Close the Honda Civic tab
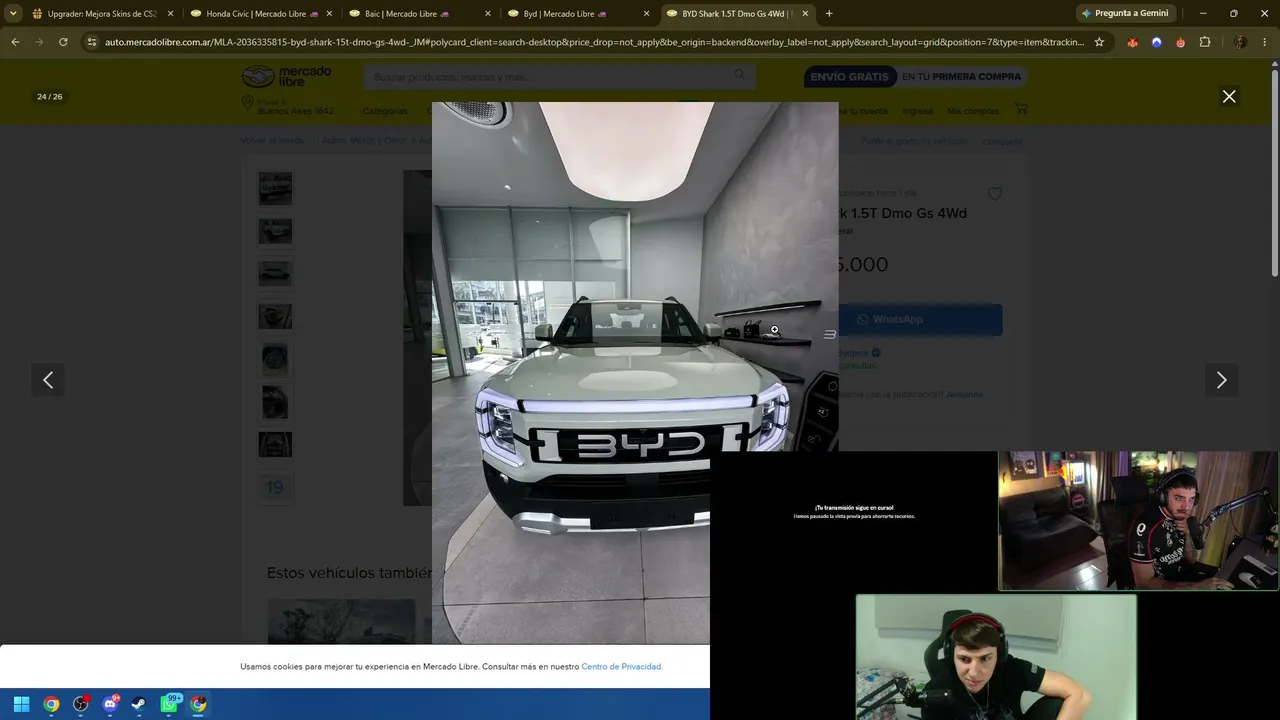 click(x=329, y=14)
